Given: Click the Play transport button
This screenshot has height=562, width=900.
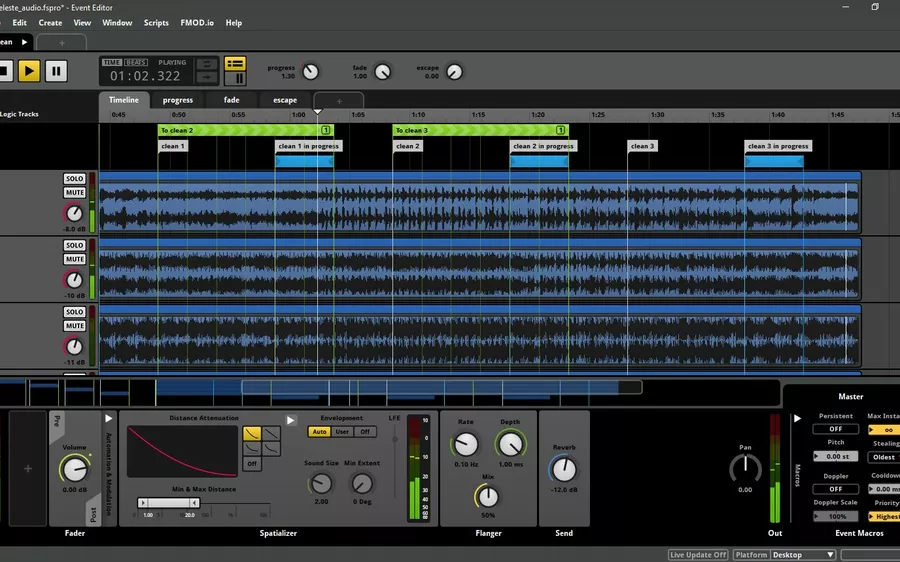Looking at the screenshot, I should (30, 70).
